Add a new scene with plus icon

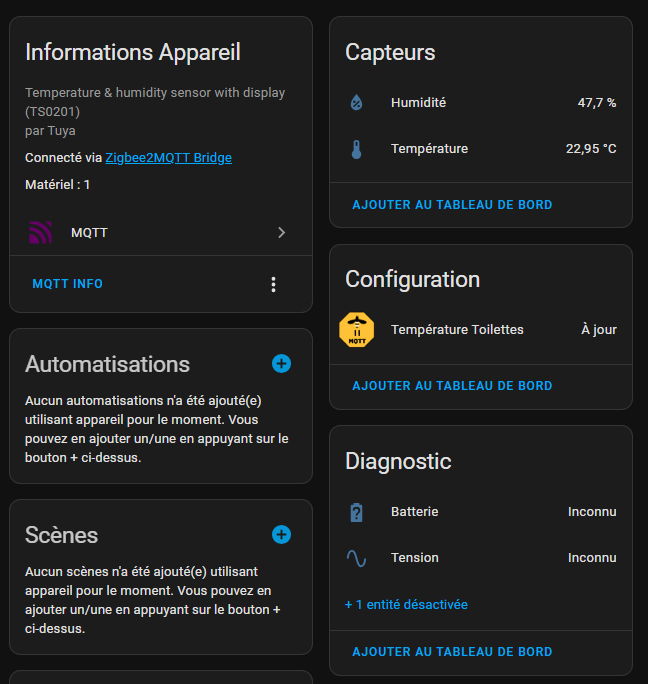[x=281, y=535]
